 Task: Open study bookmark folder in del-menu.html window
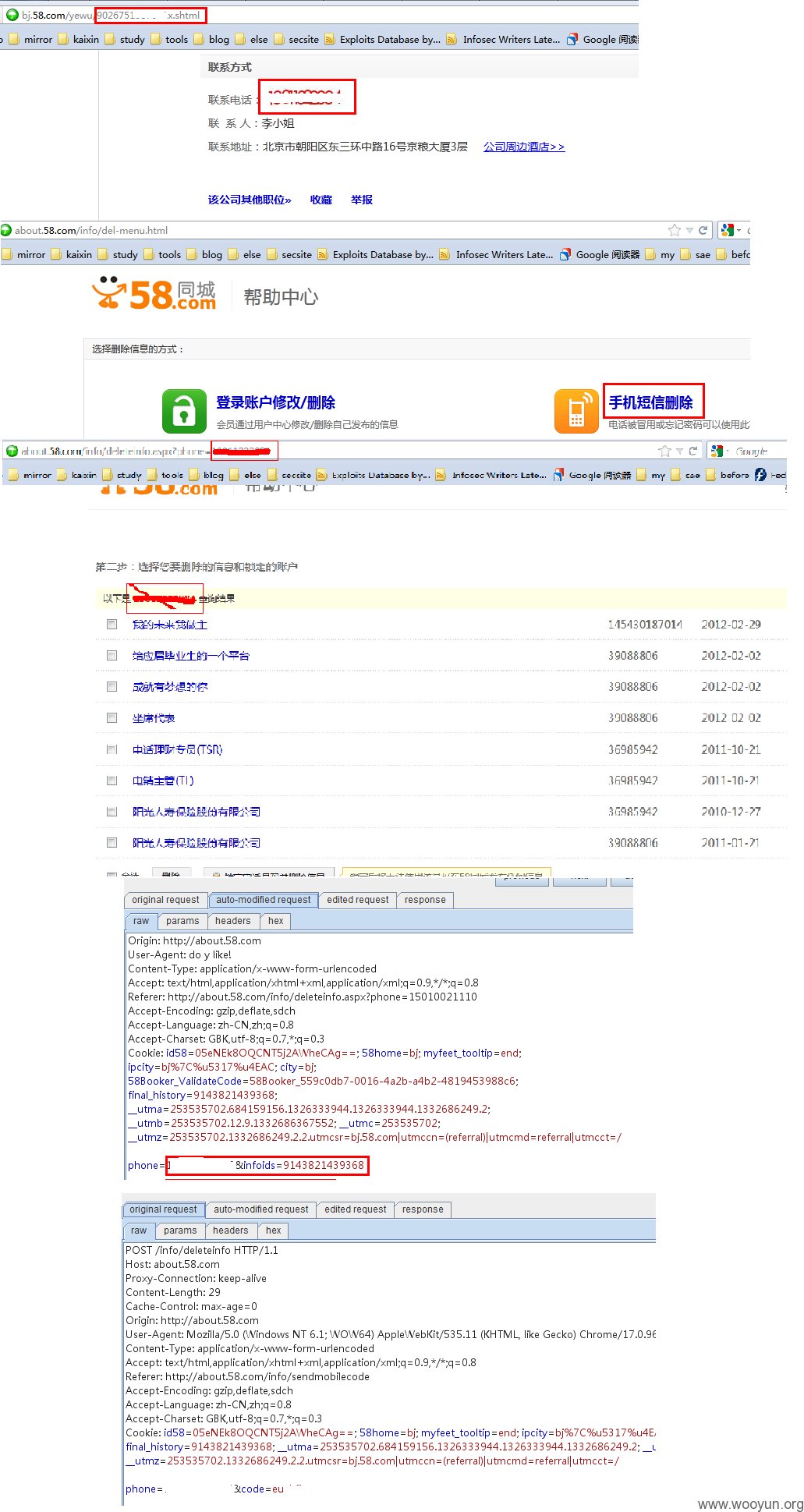point(118,254)
